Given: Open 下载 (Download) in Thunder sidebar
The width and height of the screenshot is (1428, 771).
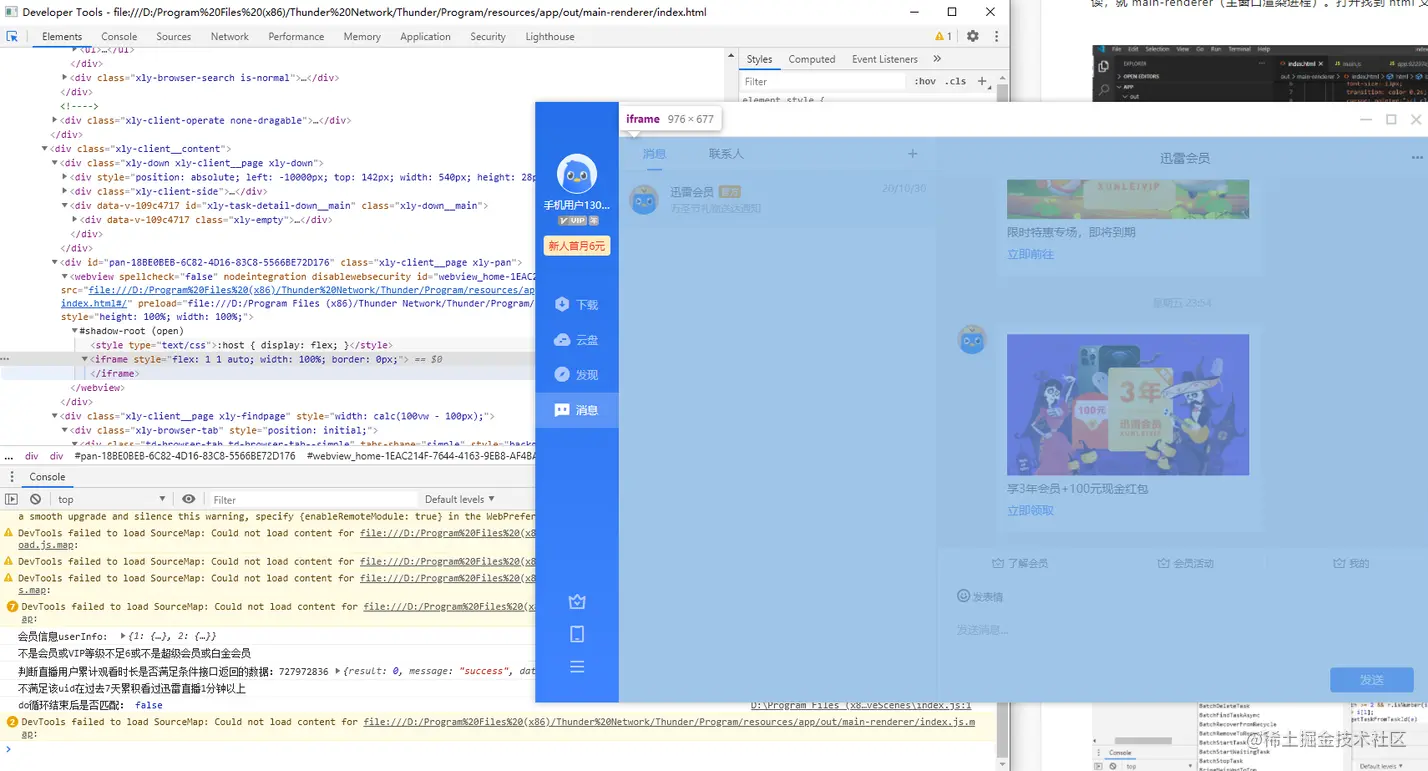Looking at the screenshot, I should (576, 305).
